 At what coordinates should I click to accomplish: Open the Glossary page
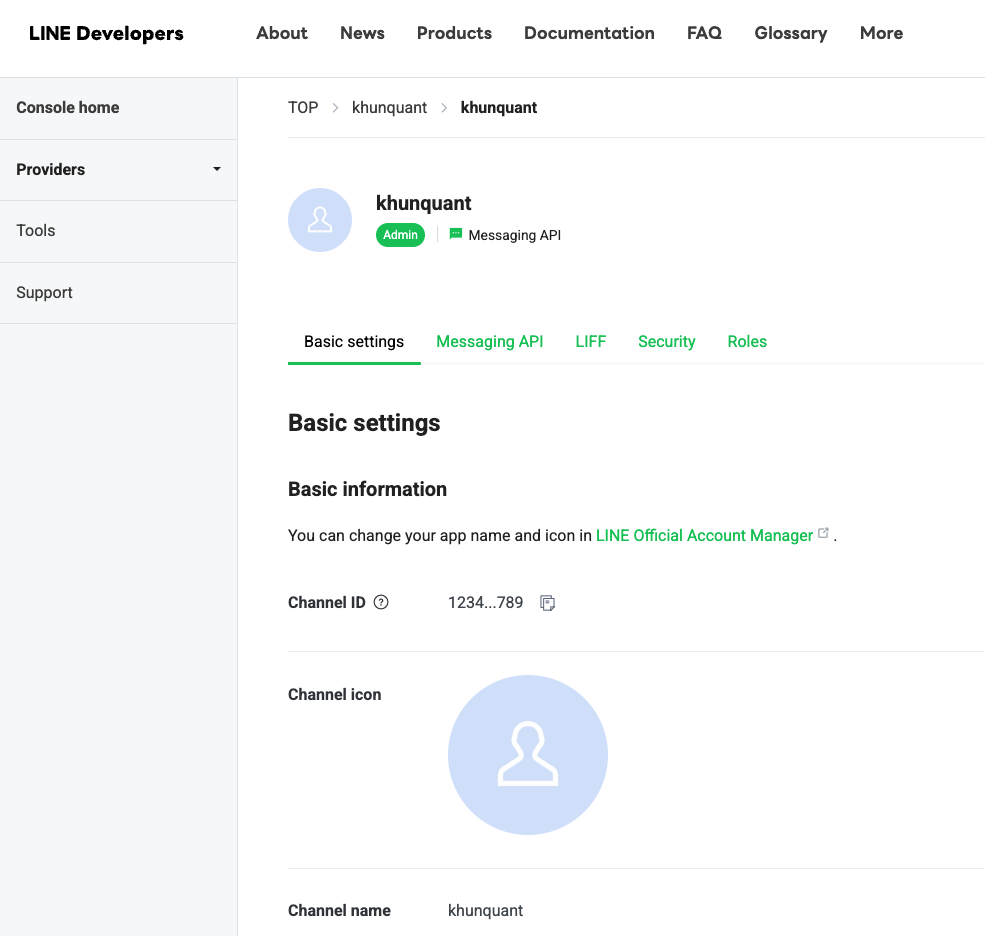[x=791, y=33]
